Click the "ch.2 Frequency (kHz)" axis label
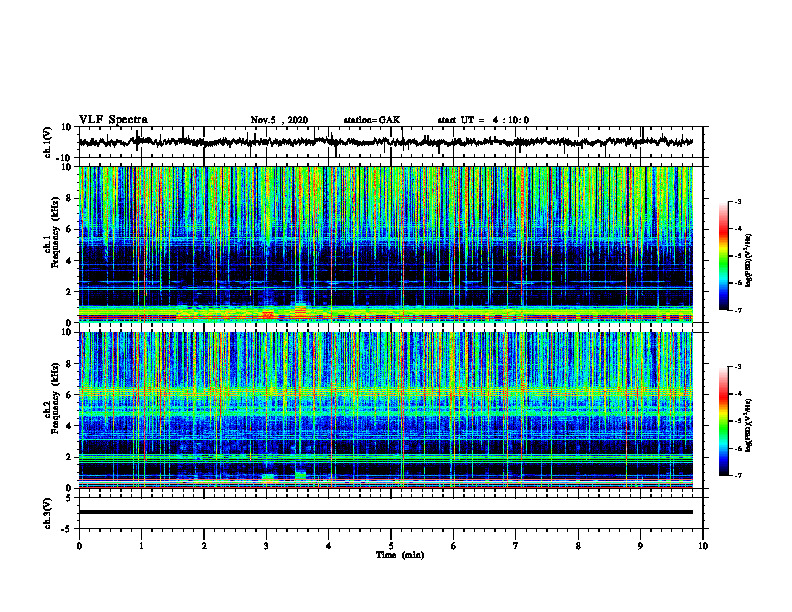Image resolution: width=792 pixels, height=612 pixels. (52, 398)
